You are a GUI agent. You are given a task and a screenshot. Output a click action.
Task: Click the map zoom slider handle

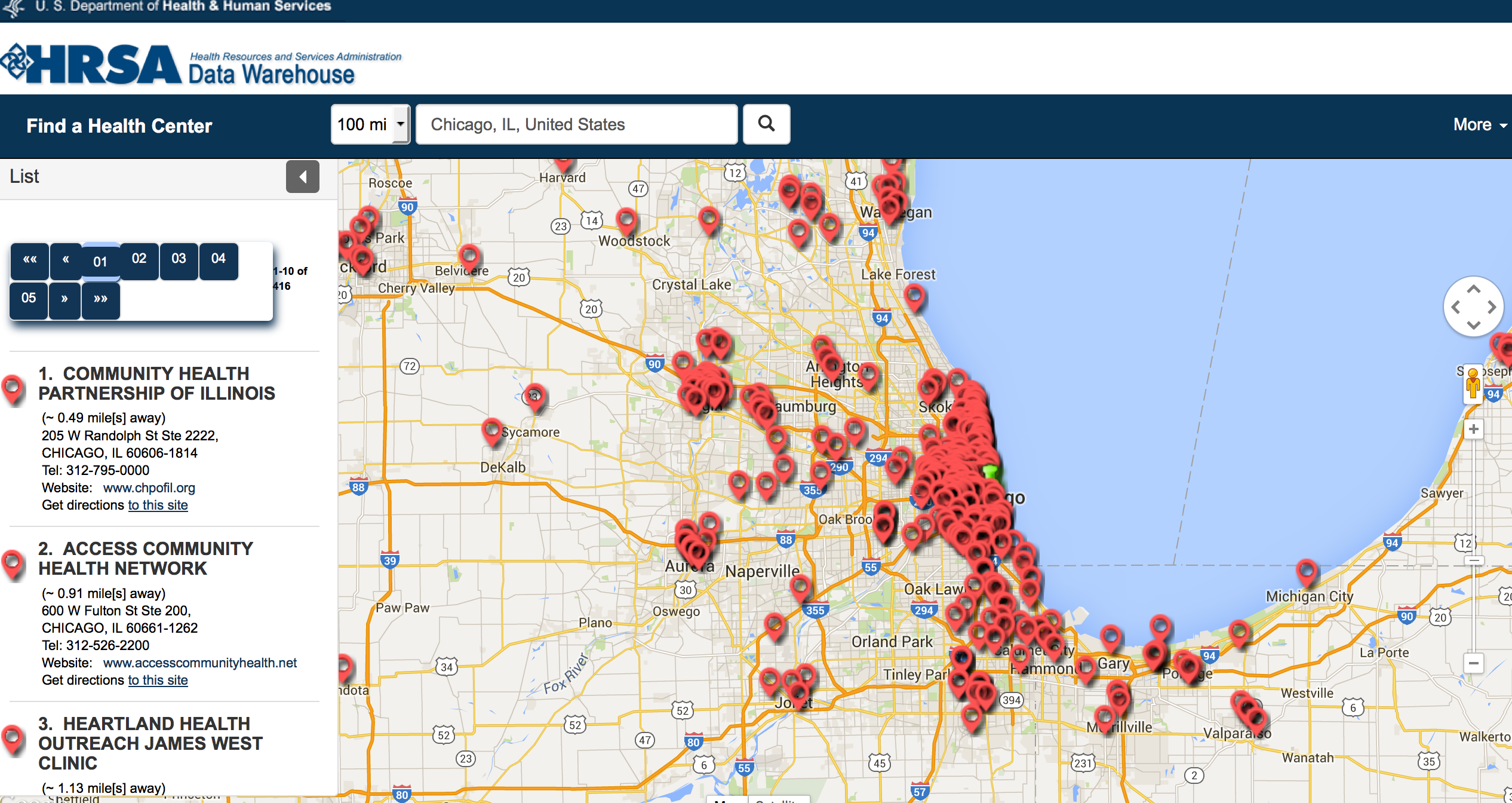pyautogui.click(x=1474, y=560)
